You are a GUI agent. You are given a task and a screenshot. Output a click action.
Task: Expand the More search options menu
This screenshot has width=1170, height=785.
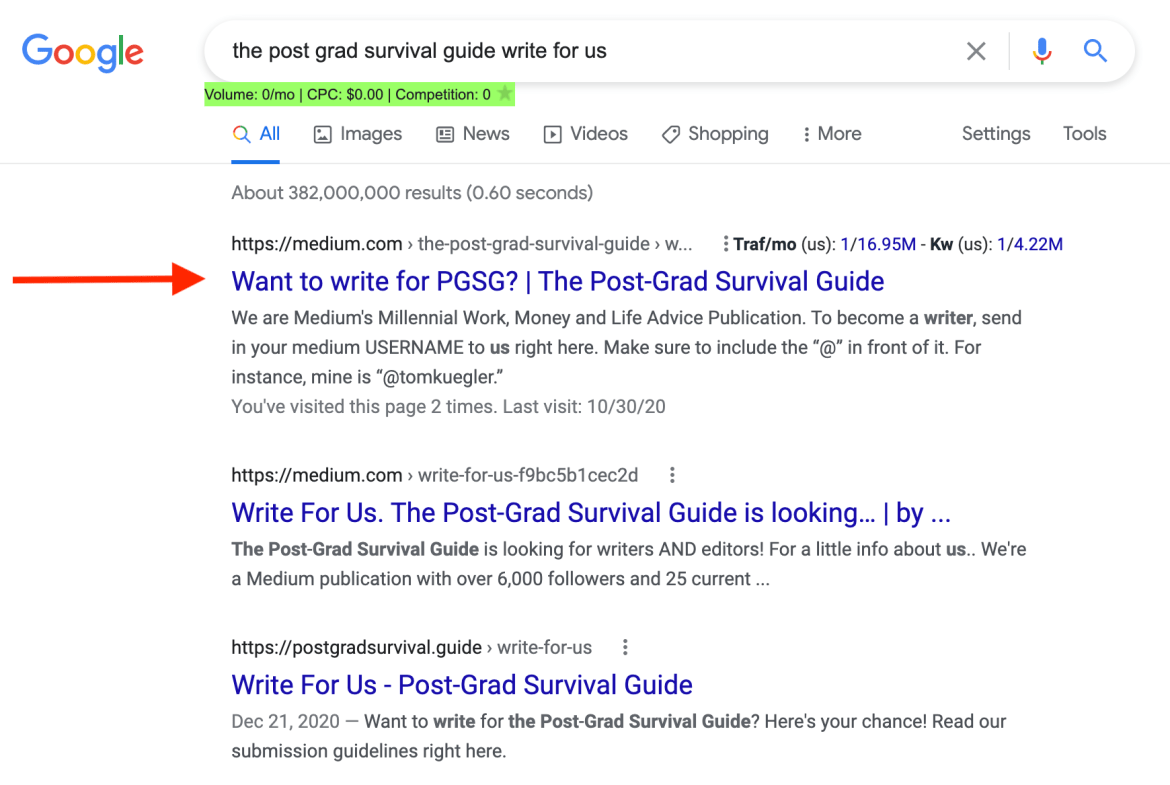click(832, 134)
